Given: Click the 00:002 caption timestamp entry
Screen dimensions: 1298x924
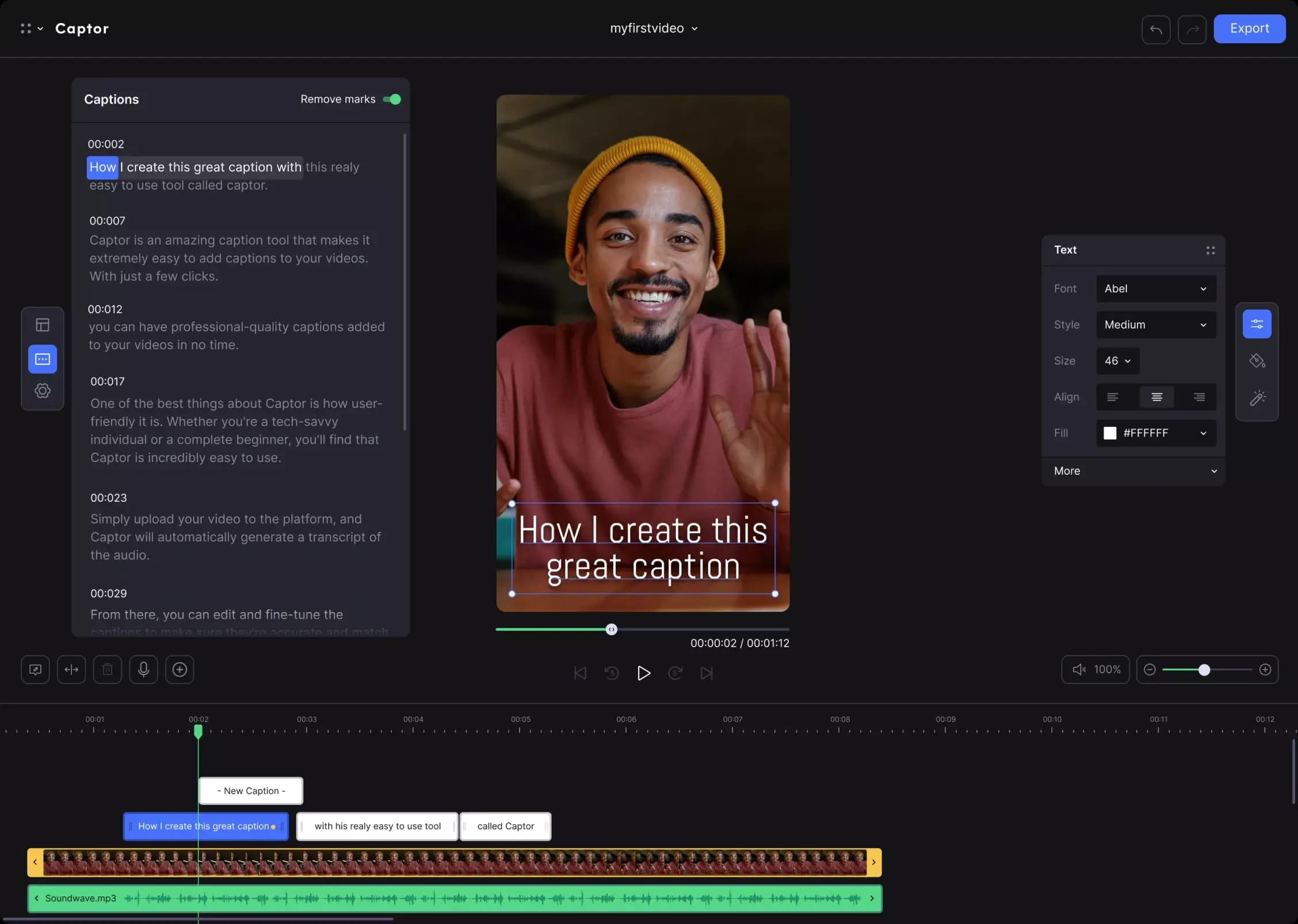Looking at the screenshot, I should point(105,144).
